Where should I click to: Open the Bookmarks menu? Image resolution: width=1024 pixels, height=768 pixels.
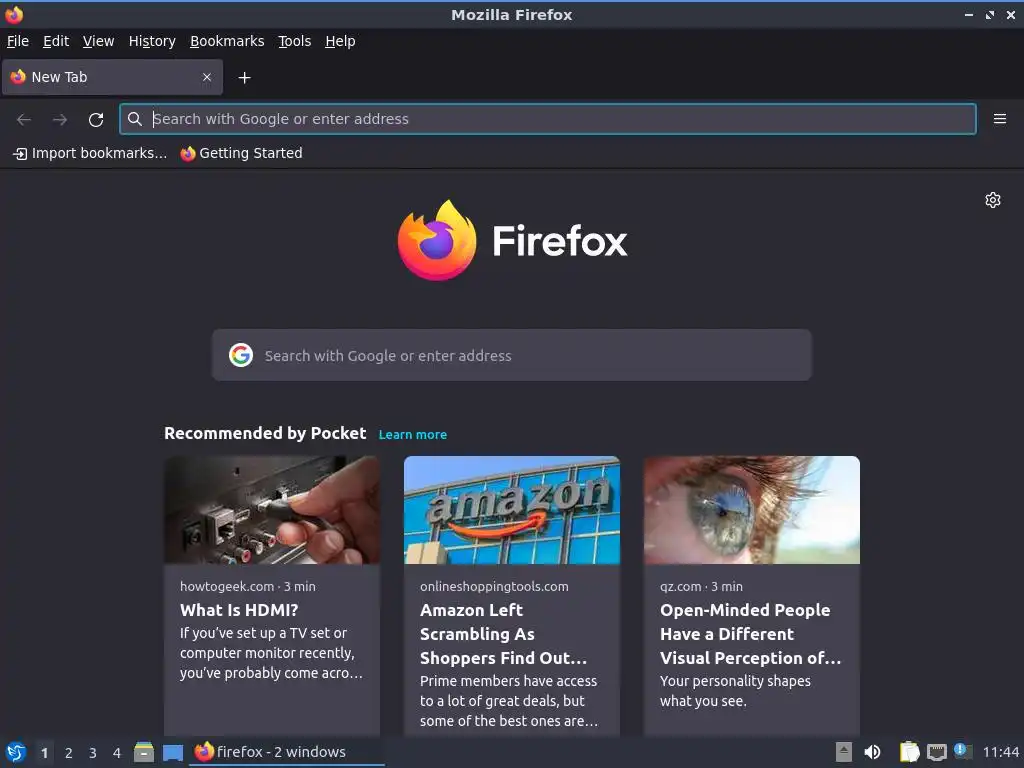227,41
